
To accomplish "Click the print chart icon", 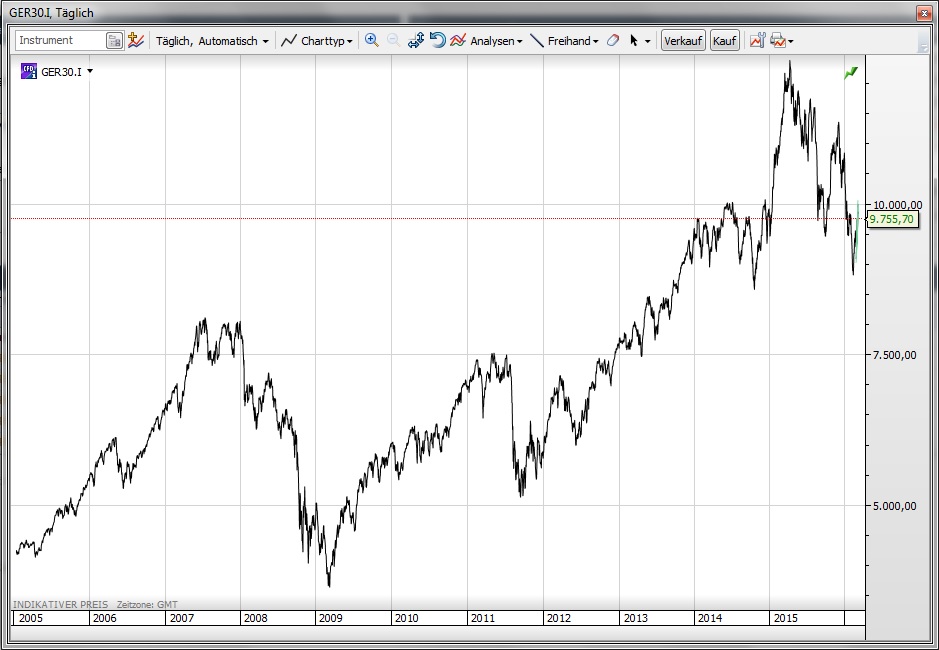I will click(777, 40).
